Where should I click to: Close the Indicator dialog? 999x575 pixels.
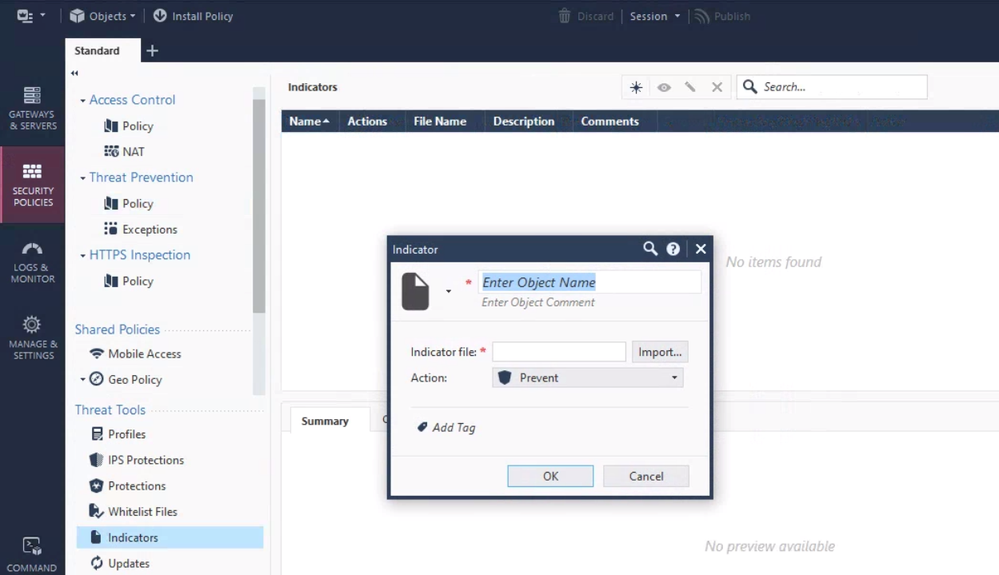click(701, 249)
